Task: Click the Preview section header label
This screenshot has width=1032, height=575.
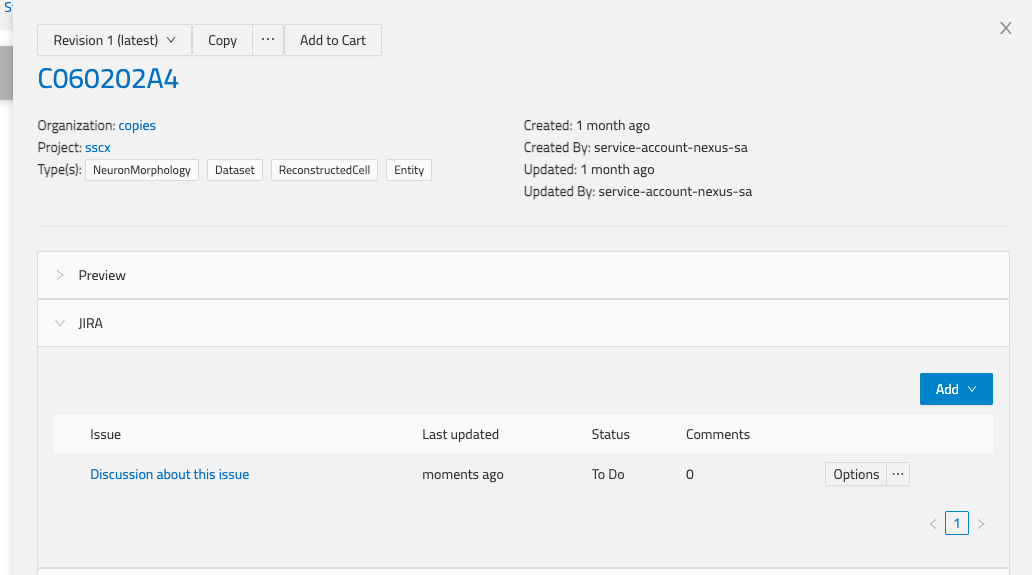Action: point(102,275)
